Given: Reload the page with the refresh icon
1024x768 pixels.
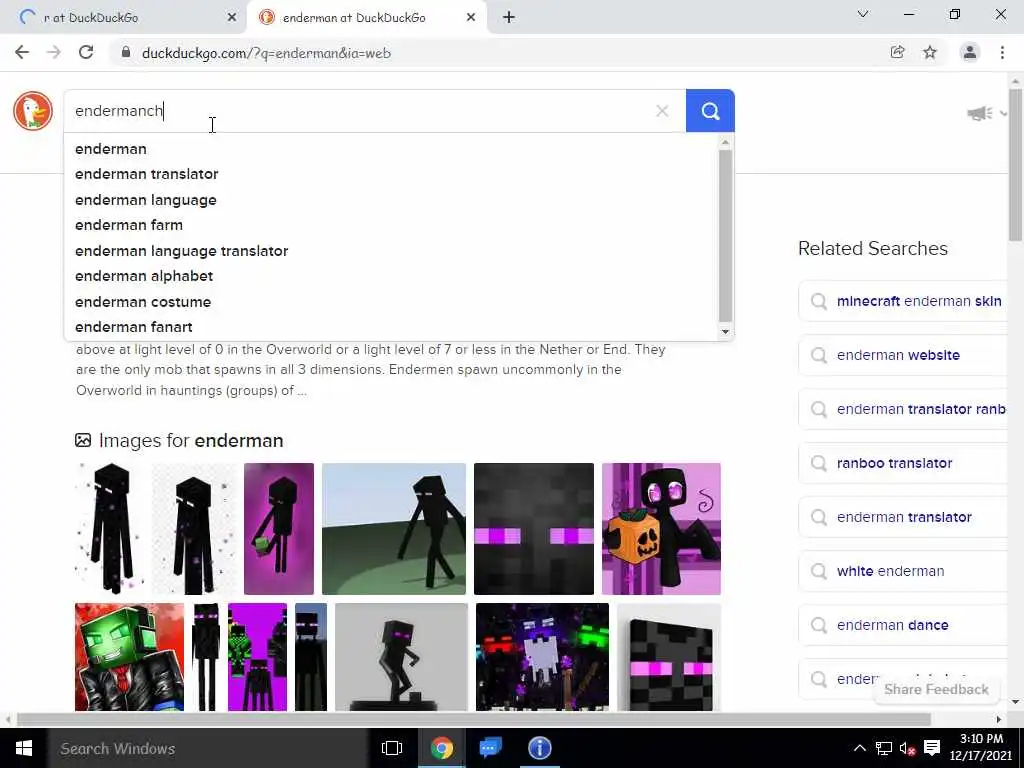Looking at the screenshot, I should pyautogui.click(x=86, y=53).
